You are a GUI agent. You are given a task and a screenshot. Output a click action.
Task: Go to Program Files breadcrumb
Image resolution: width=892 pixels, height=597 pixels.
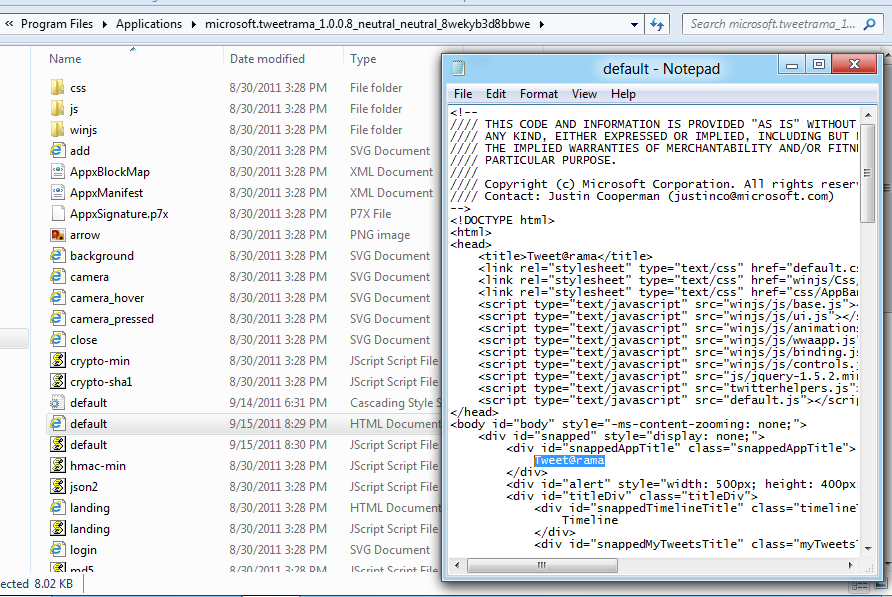[x=57, y=24]
